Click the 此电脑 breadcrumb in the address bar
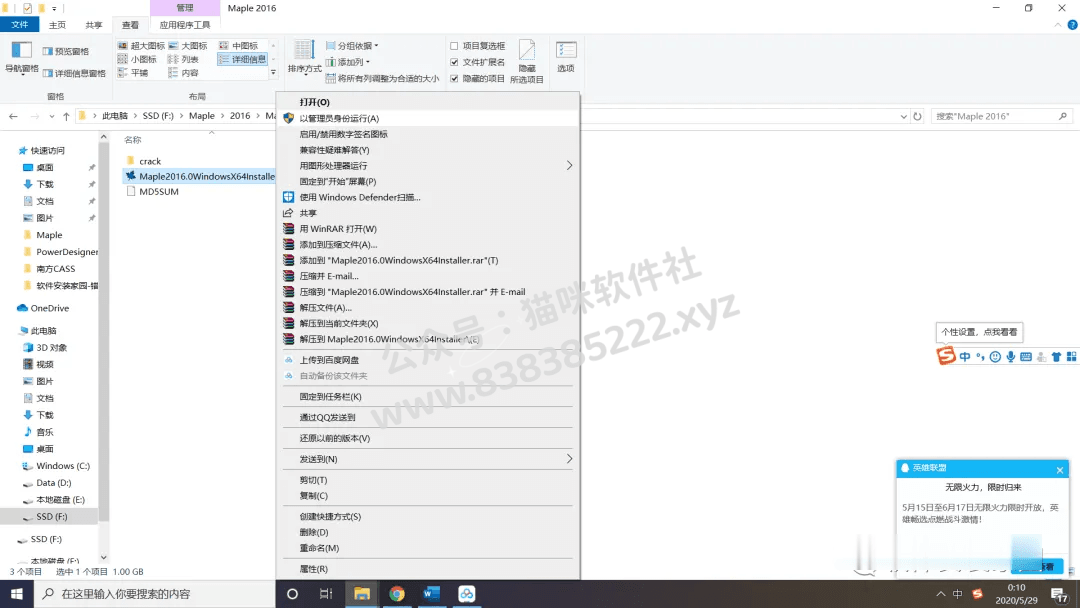 [115, 116]
